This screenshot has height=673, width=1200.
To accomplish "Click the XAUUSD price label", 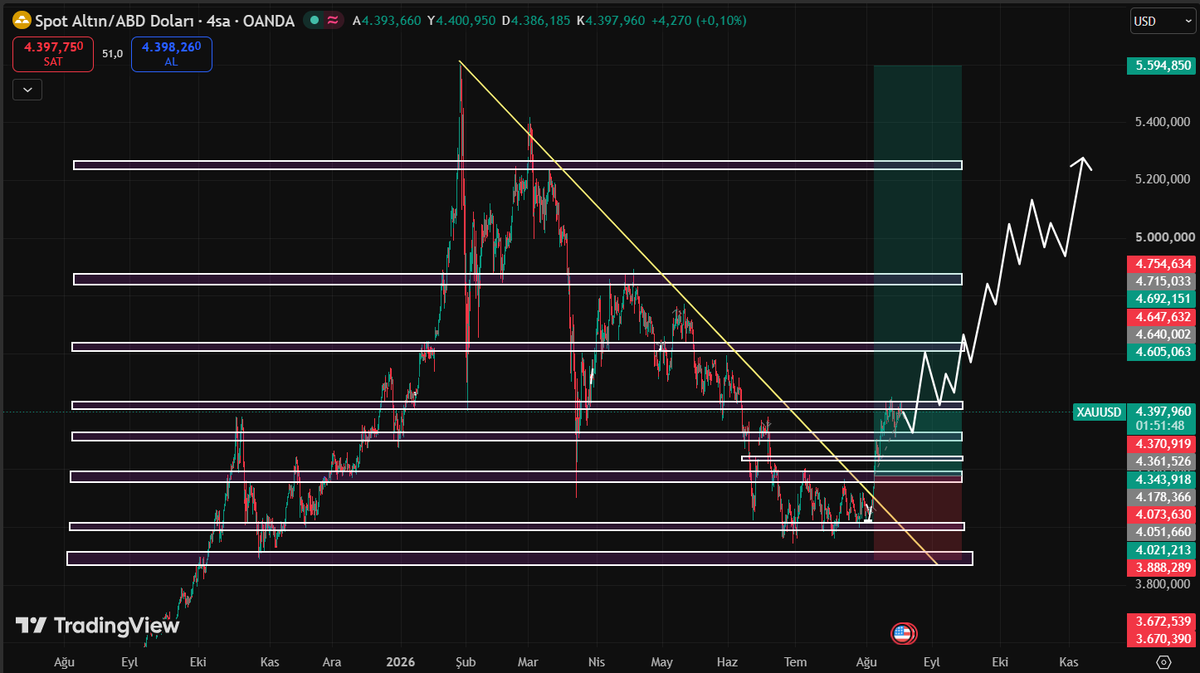I will coord(1099,411).
